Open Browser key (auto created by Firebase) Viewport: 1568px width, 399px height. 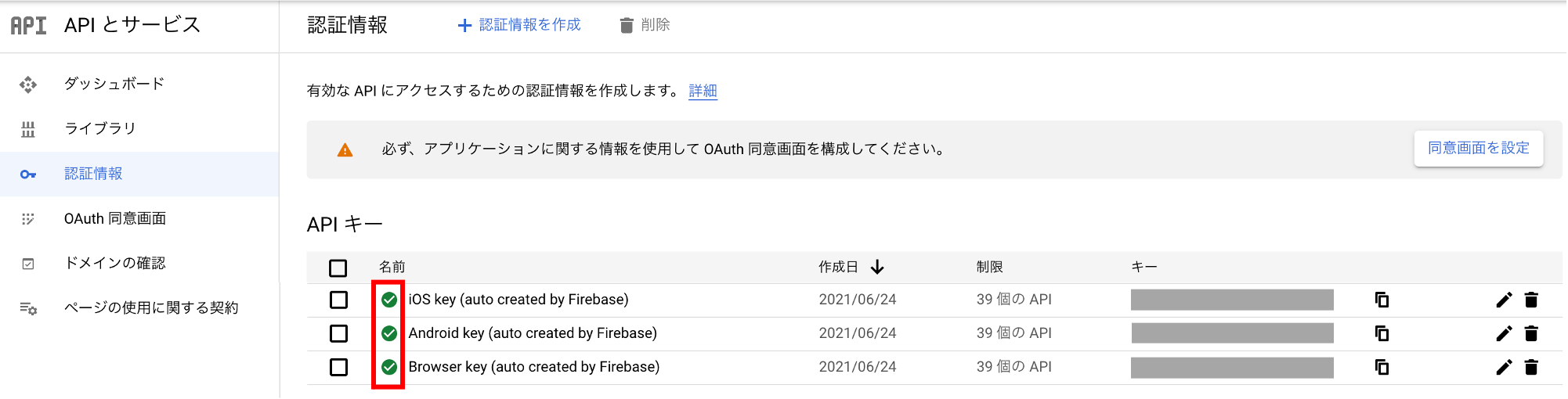pyautogui.click(x=533, y=367)
